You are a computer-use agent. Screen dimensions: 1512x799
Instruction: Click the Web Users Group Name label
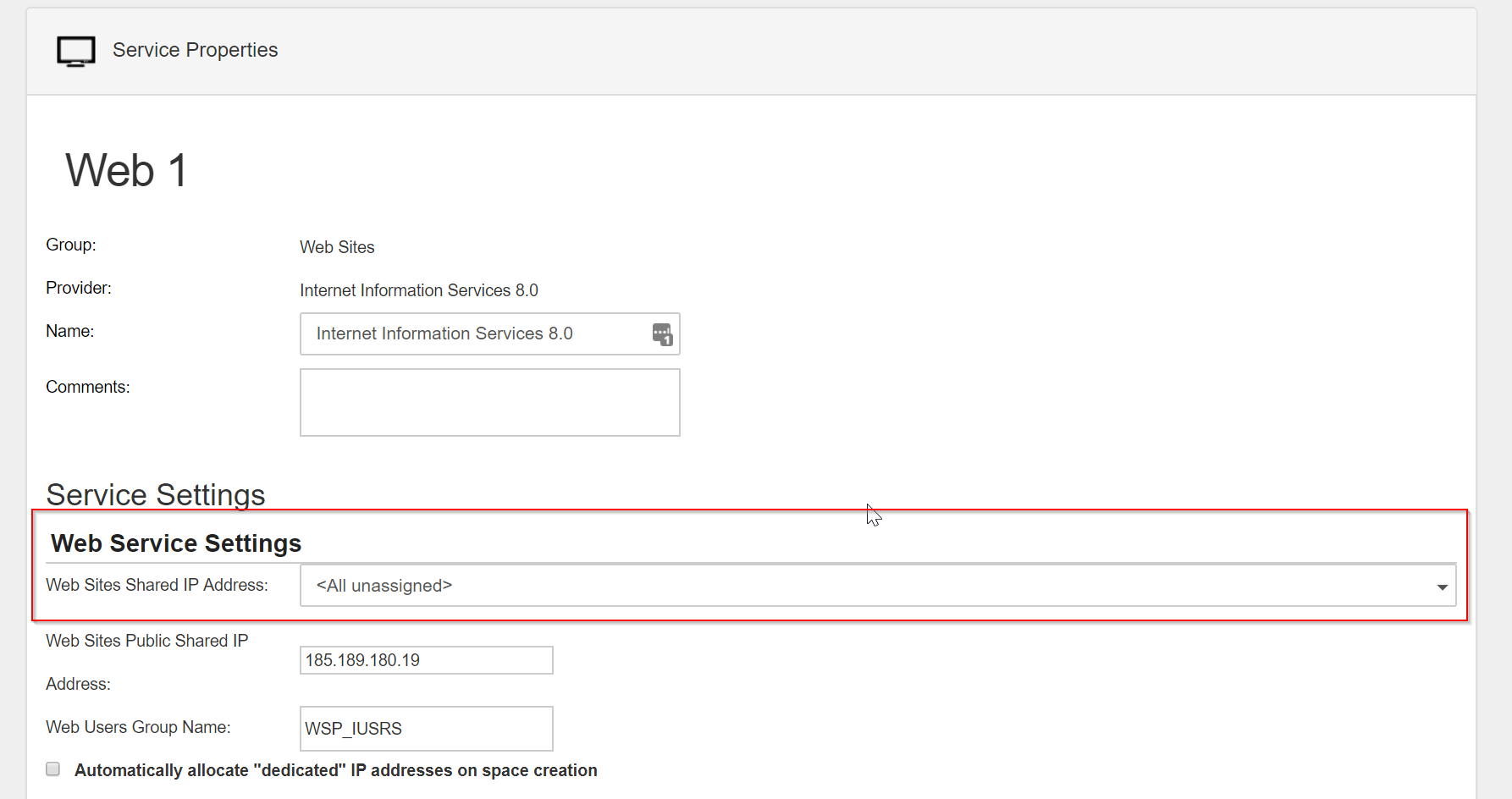pyautogui.click(x=138, y=727)
